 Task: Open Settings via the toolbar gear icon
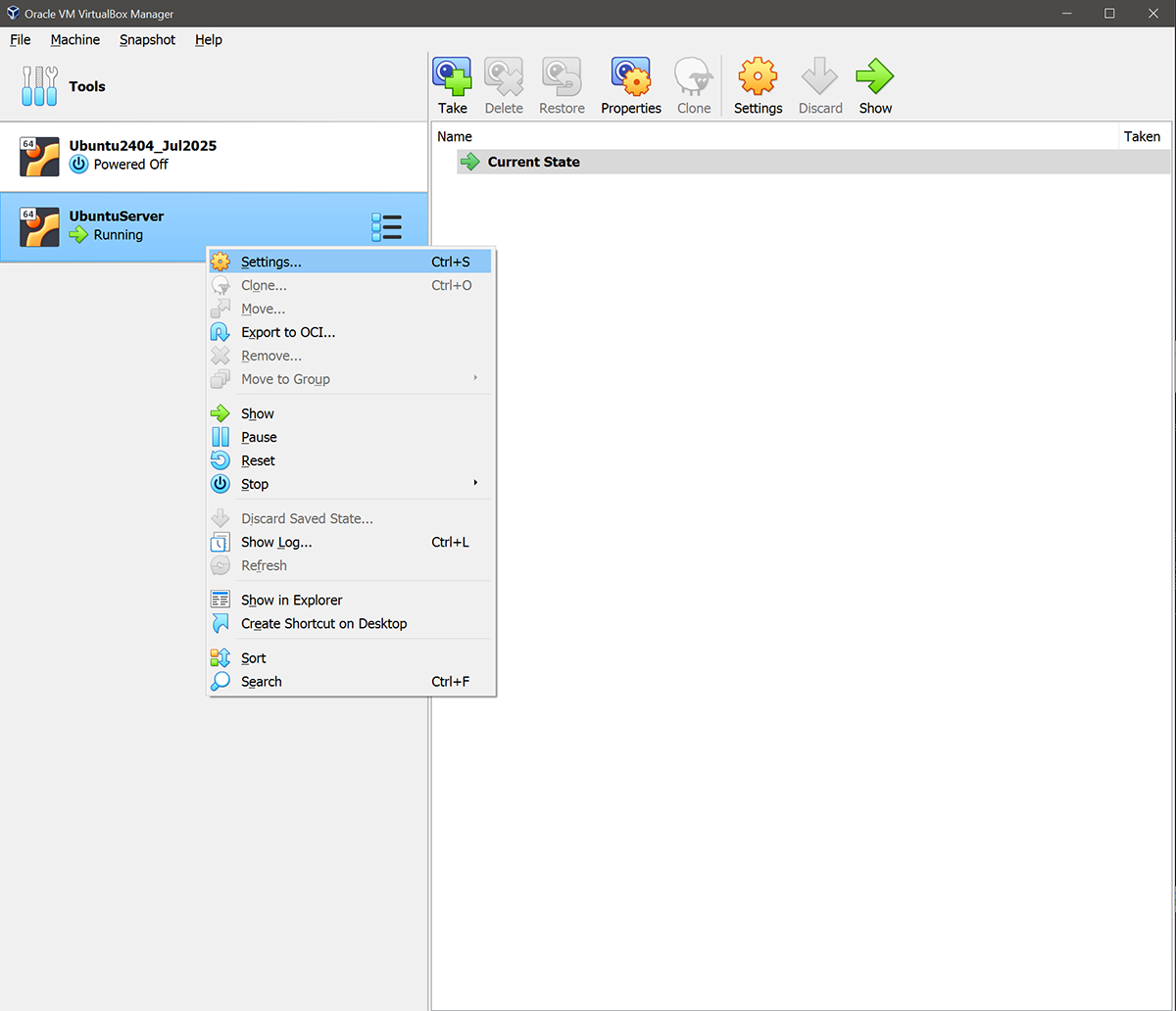758,76
